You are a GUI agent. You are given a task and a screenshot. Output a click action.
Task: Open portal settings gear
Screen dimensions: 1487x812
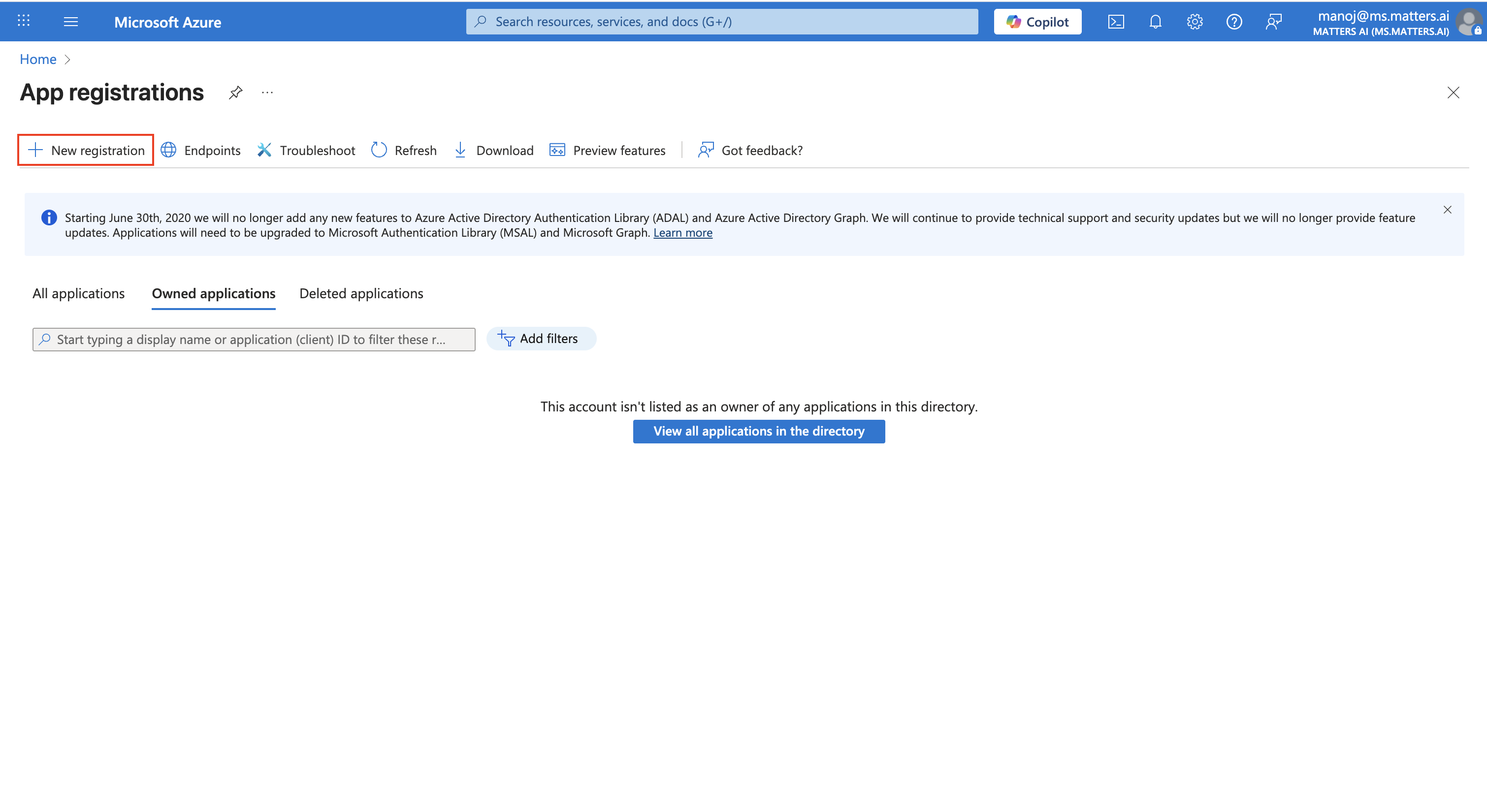click(1195, 21)
